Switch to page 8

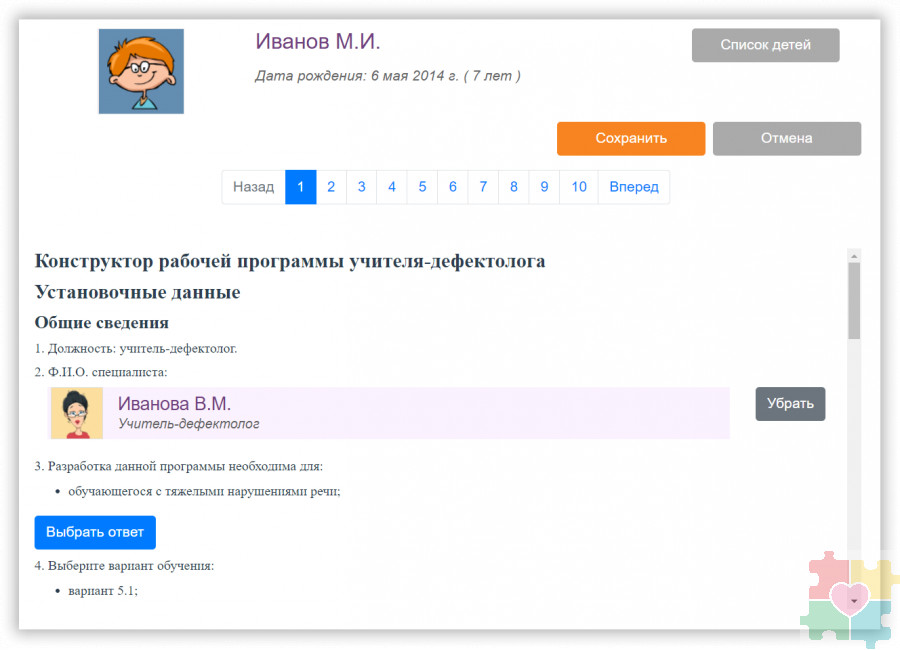tap(514, 187)
